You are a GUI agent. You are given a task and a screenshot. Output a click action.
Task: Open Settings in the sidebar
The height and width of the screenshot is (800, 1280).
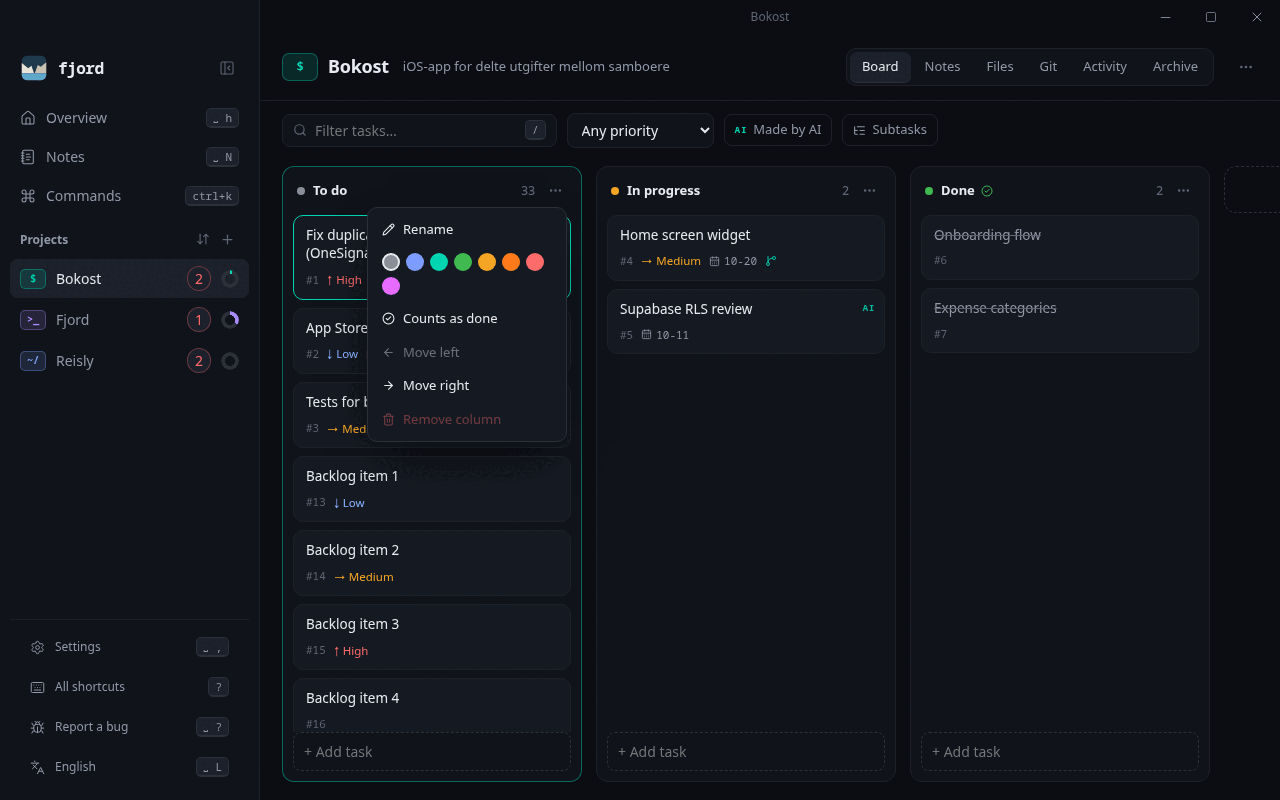pos(130,647)
